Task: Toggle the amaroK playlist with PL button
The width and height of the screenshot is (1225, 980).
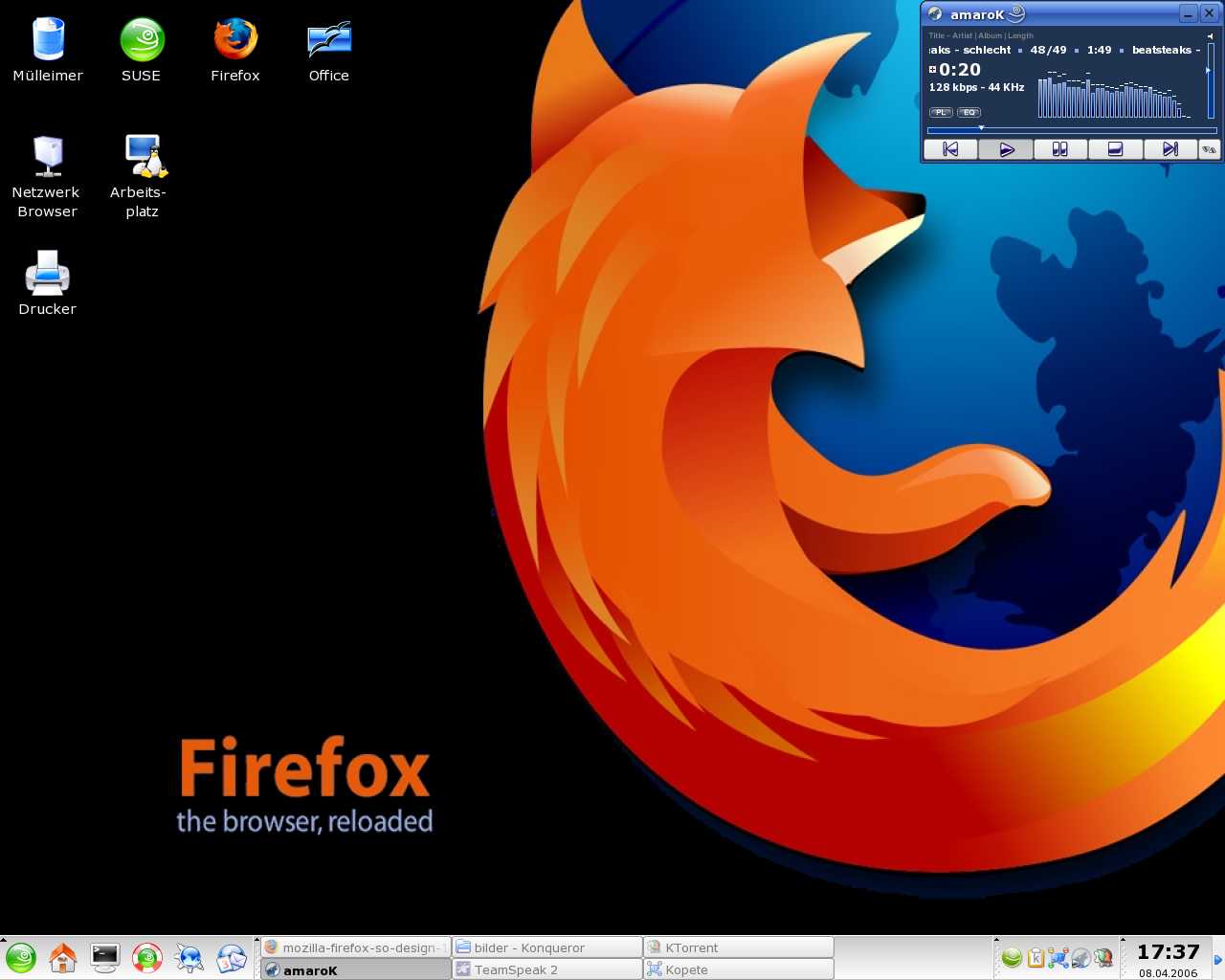Action: coord(941,112)
